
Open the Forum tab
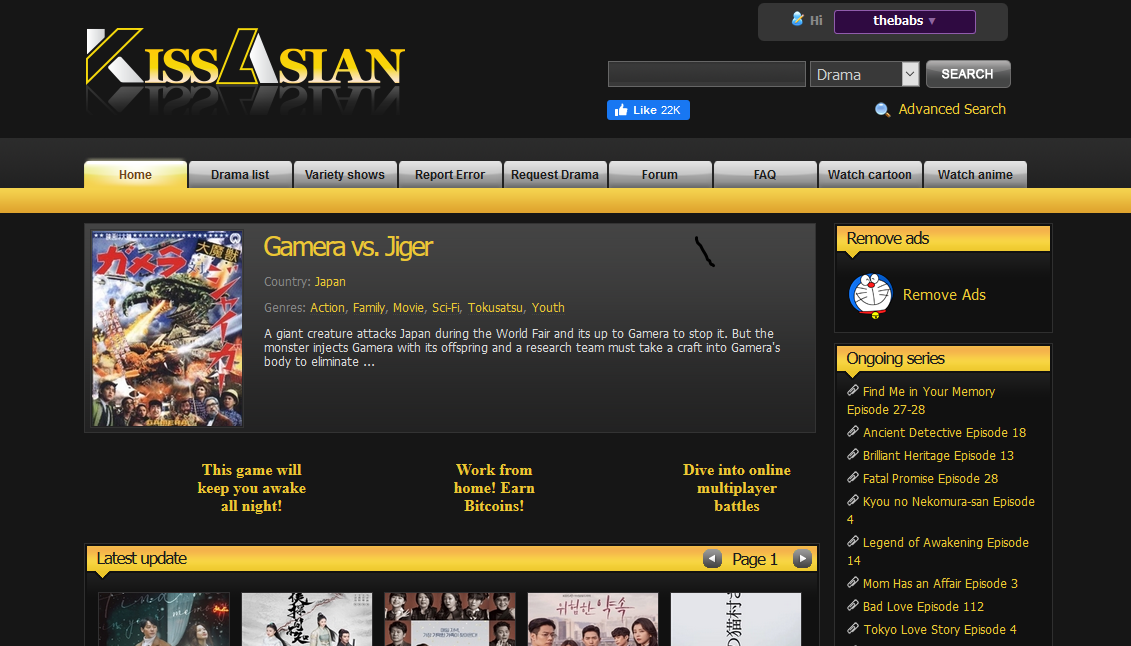[x=660, y=174]
